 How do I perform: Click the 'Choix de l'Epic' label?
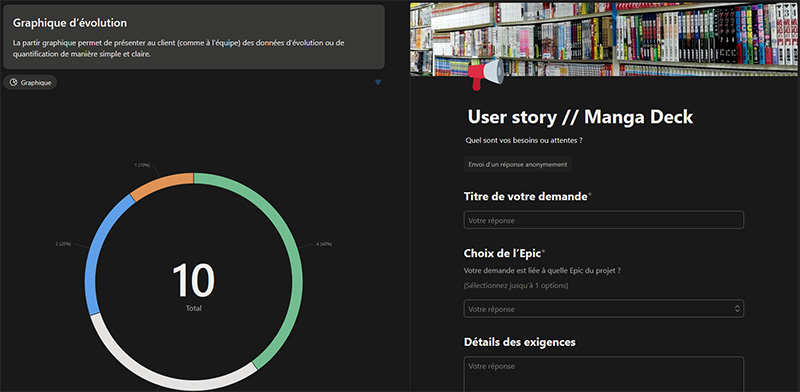(x=503, y=253)
